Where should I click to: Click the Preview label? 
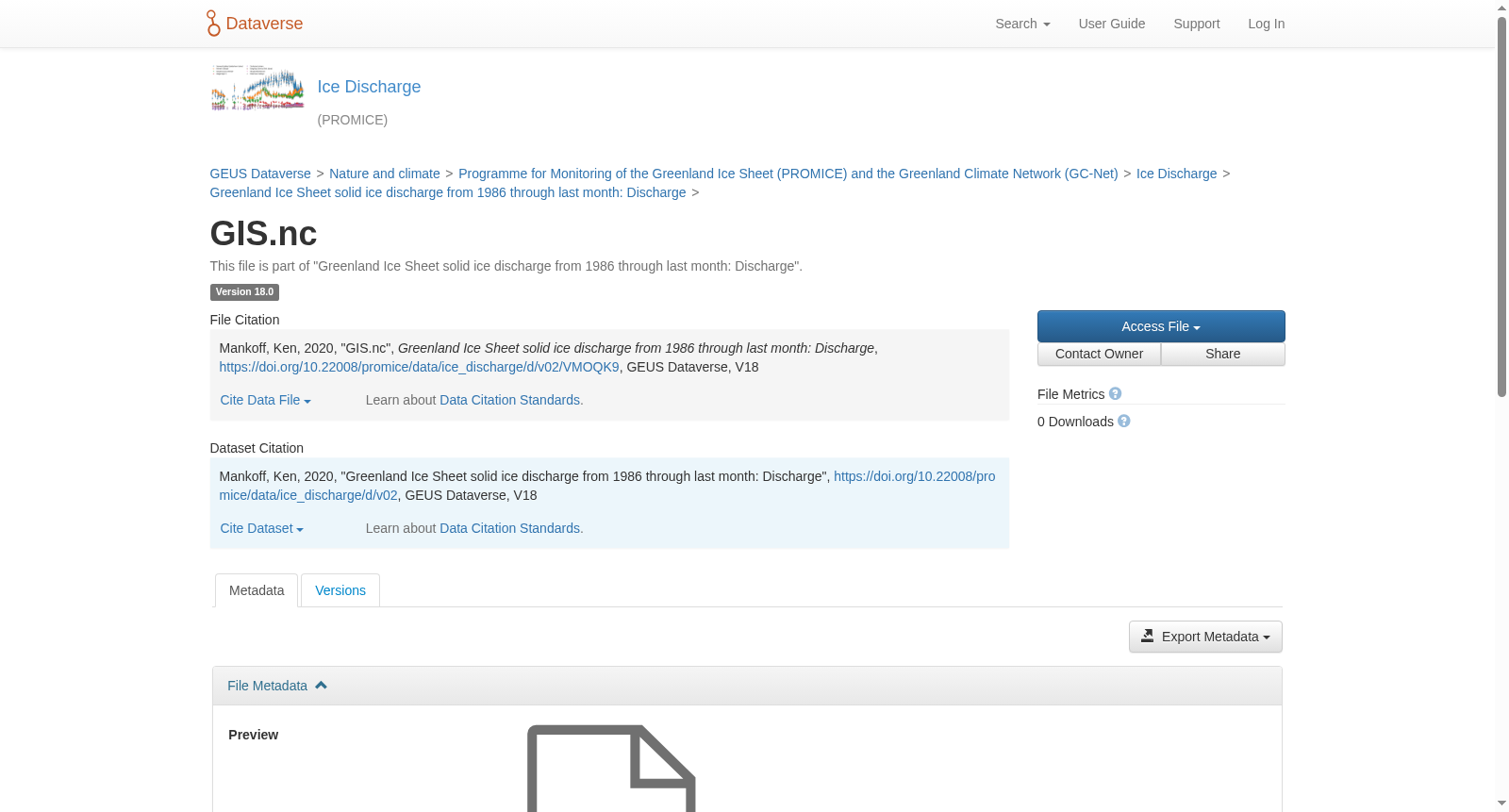click(253, 735)
